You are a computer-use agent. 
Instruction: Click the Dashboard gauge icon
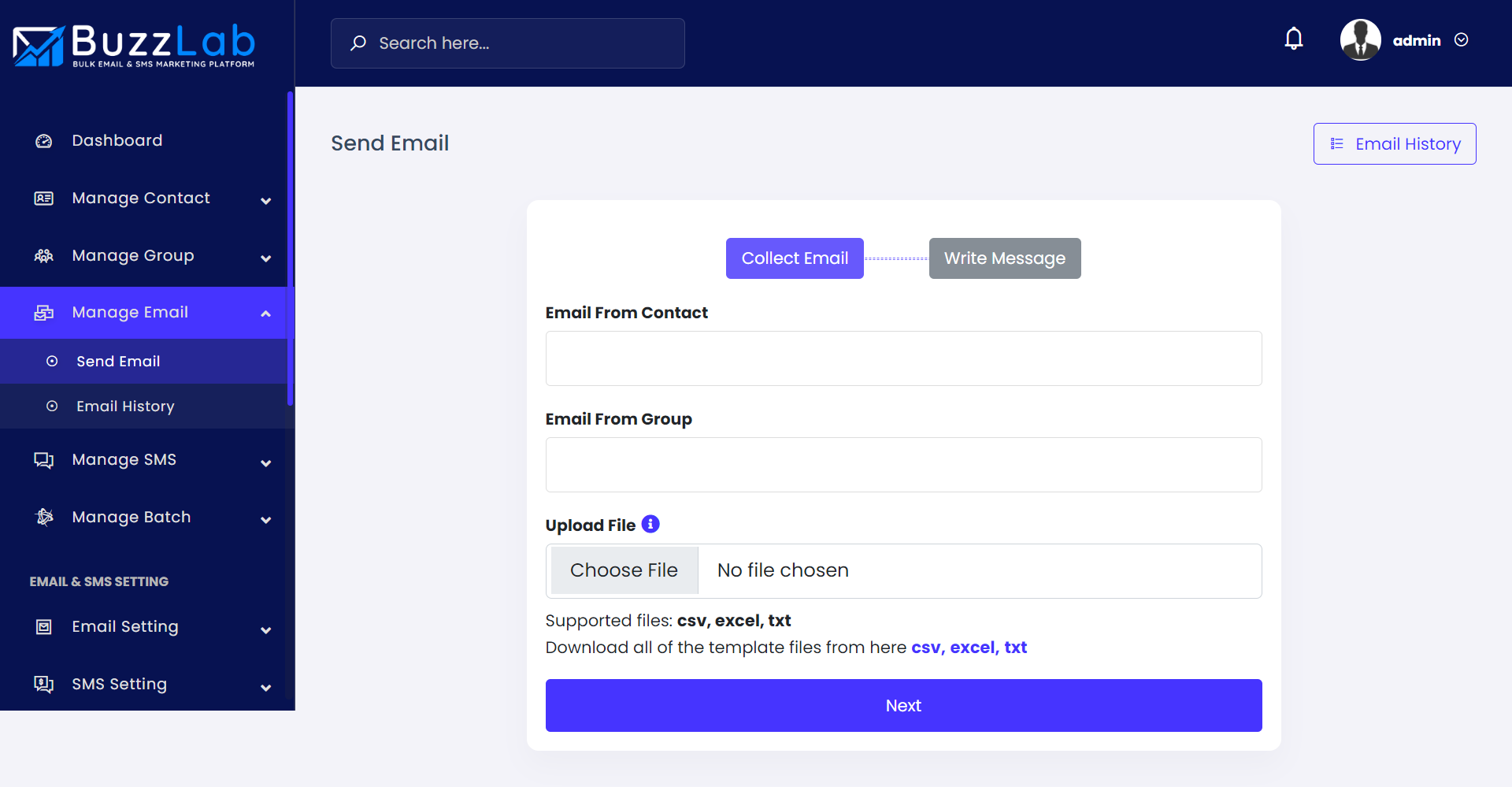pos(44,141)
